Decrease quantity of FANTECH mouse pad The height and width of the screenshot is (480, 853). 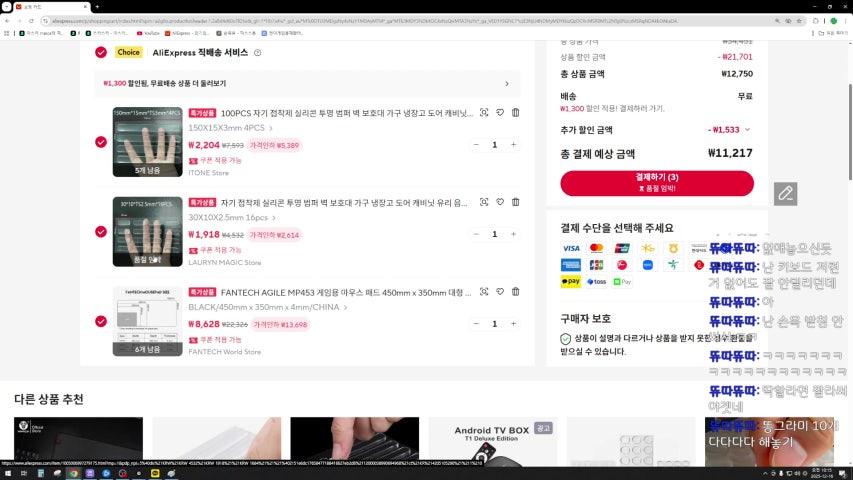tap(476, 324)
